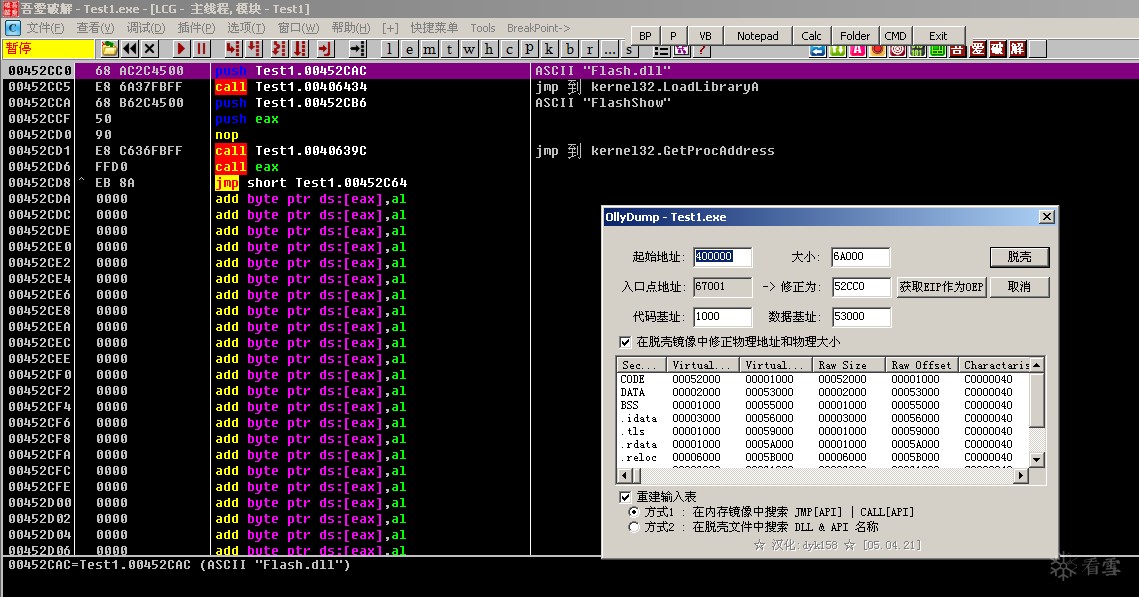Show the Run trace with the '...' button
The image size is (1139, 597).
(x=609, y=49)
